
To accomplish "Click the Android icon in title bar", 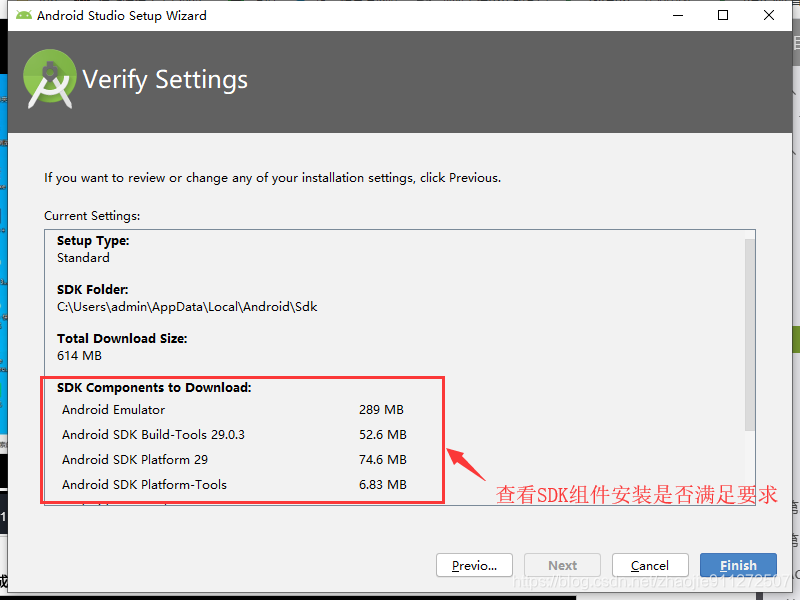I will coord(23,15).
